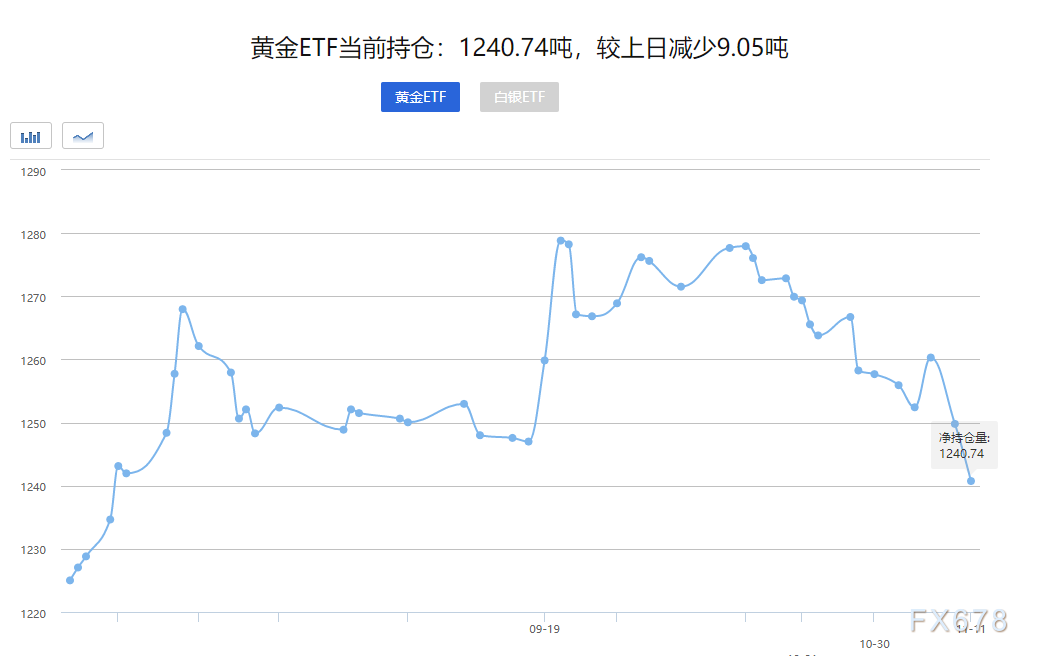Click the first data point near 1225

(x=70, y=580)
